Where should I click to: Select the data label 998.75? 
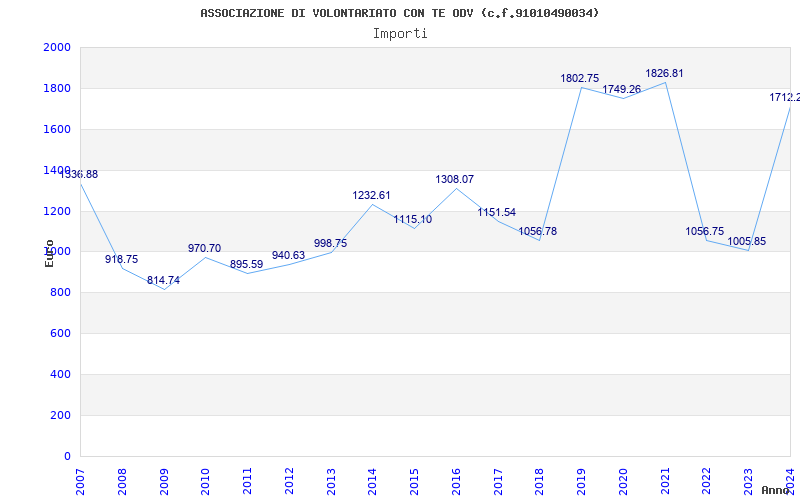330,243
